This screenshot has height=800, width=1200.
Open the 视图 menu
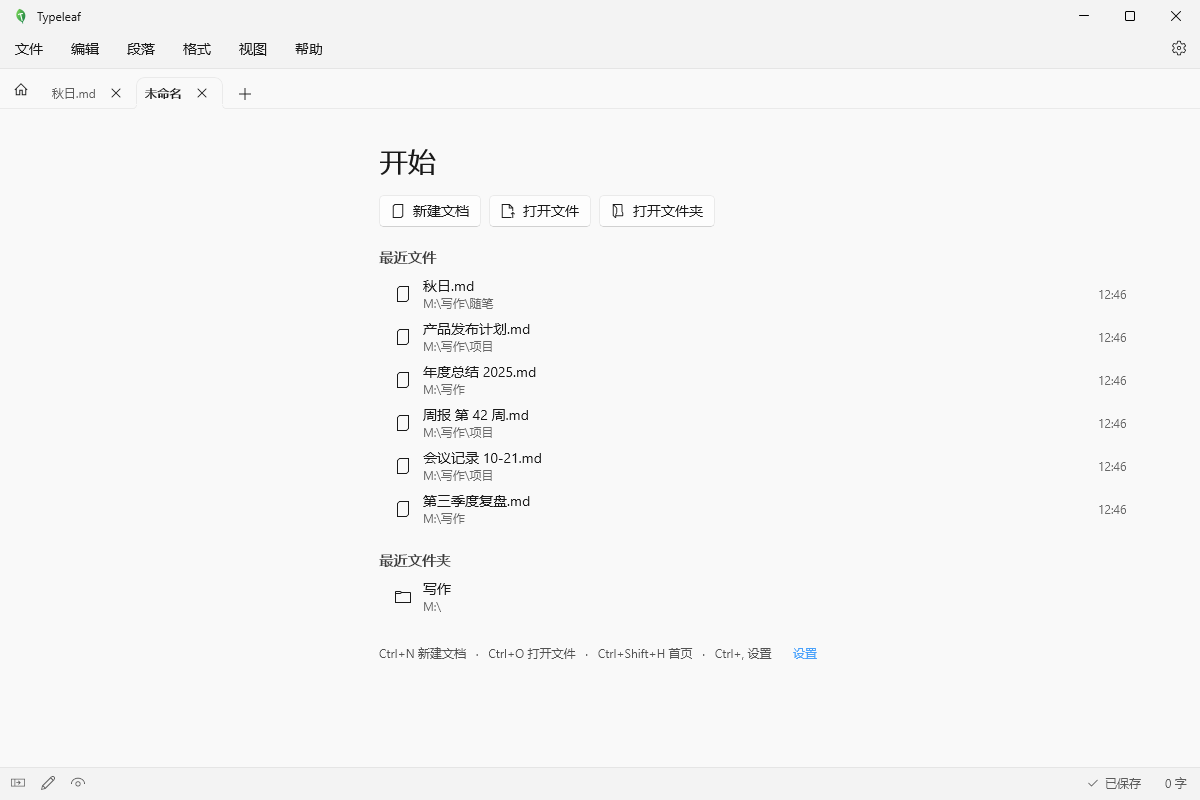[253, 49]
